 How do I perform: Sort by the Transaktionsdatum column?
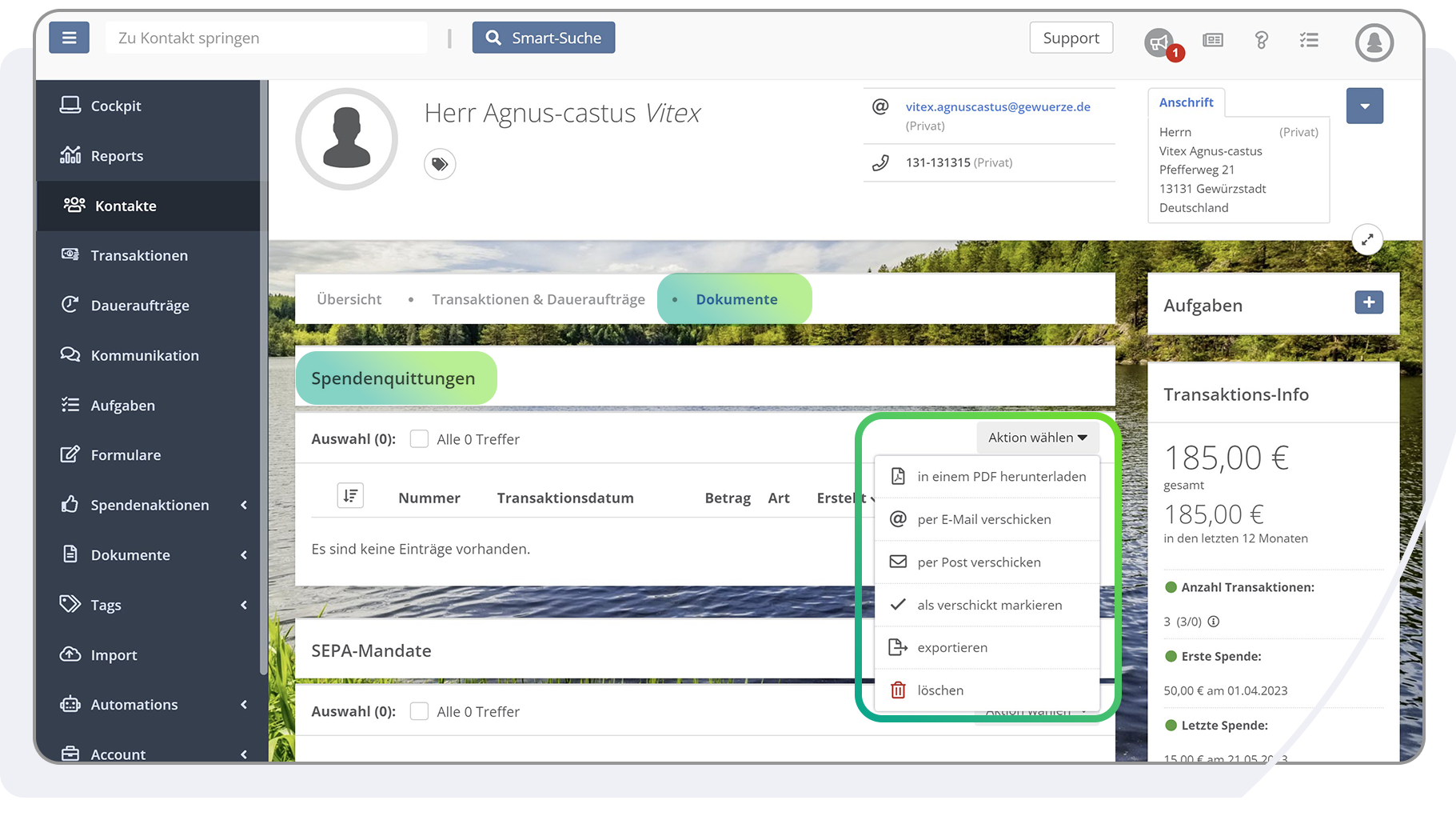pyautogui.click(x=565, y=498)
